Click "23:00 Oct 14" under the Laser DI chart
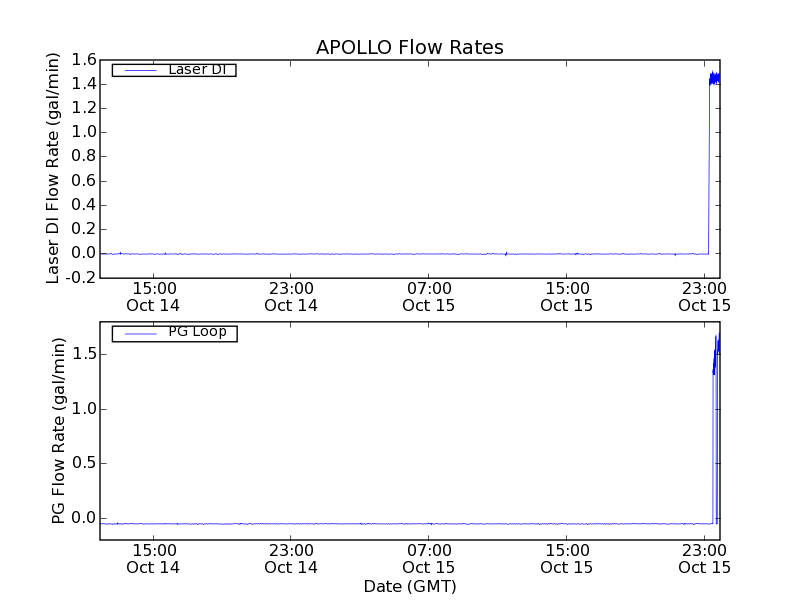The height and width of the screenshot is (600, 800). pos(291,297)
